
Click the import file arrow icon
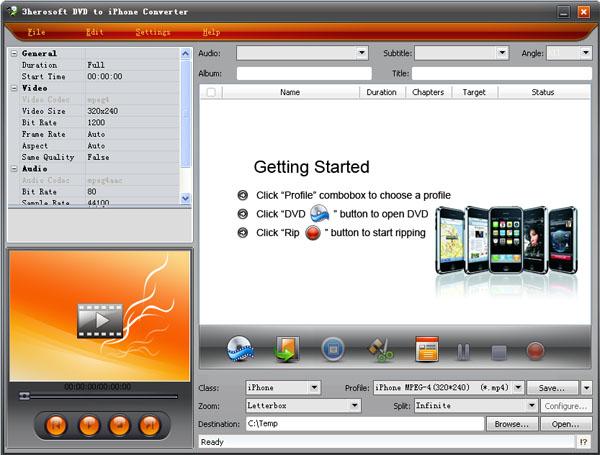(287, 349)
